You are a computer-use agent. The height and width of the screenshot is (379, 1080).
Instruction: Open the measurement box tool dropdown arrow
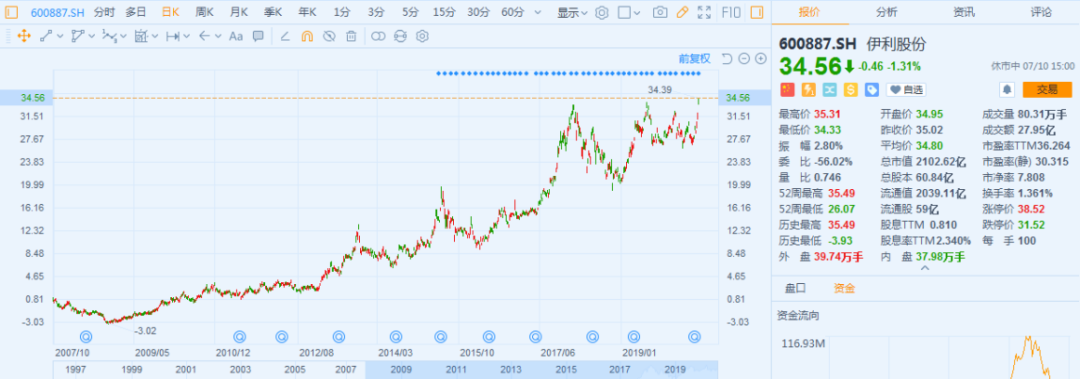155,37
